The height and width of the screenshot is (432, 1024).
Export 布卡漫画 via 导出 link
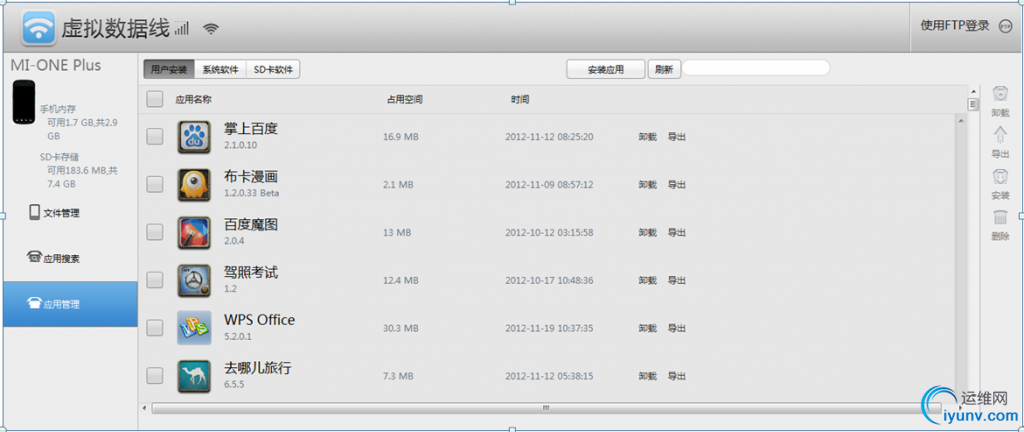(x=677, y=185)
